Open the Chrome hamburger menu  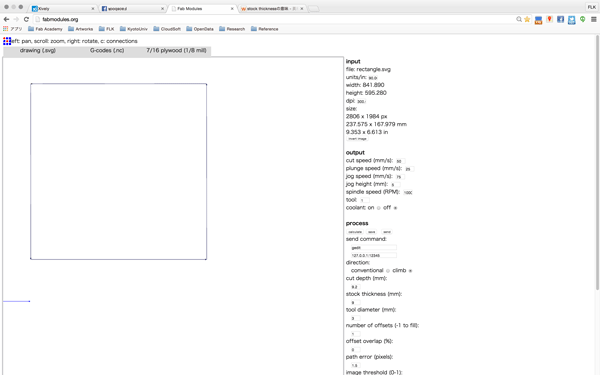point(593,19)
